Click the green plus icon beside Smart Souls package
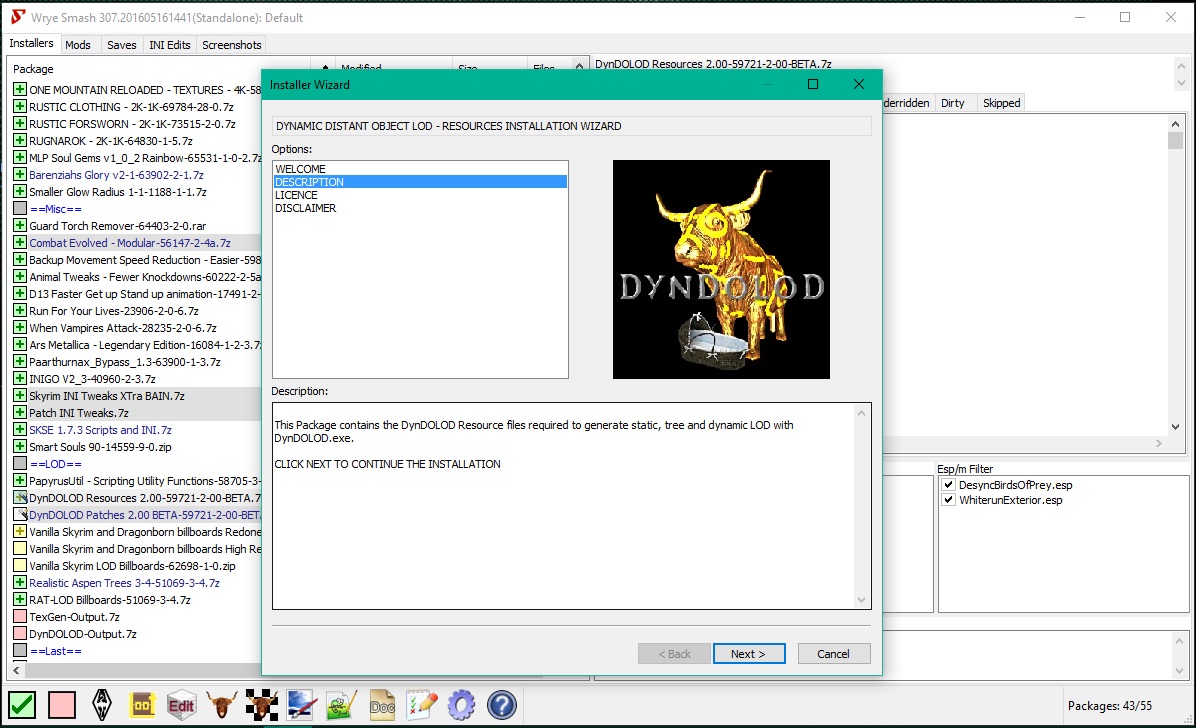This screenshot has width=1196, height=728. (x=20, y=446)
